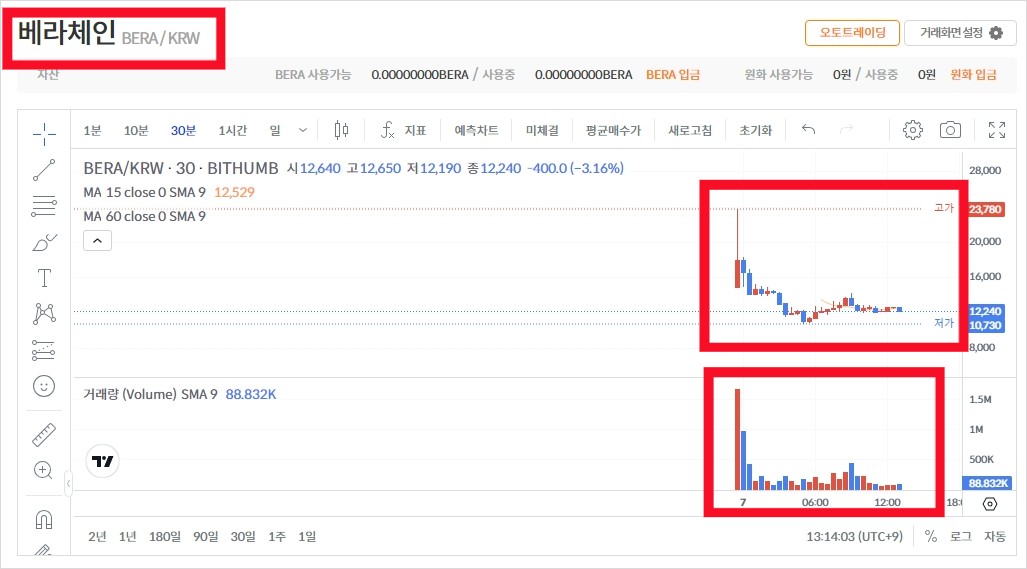The width and height of the screenshot is (1027, 569).
Task: Click the BERA/KRW · 30 · BITHUMB symbol title
Action: 181,168
